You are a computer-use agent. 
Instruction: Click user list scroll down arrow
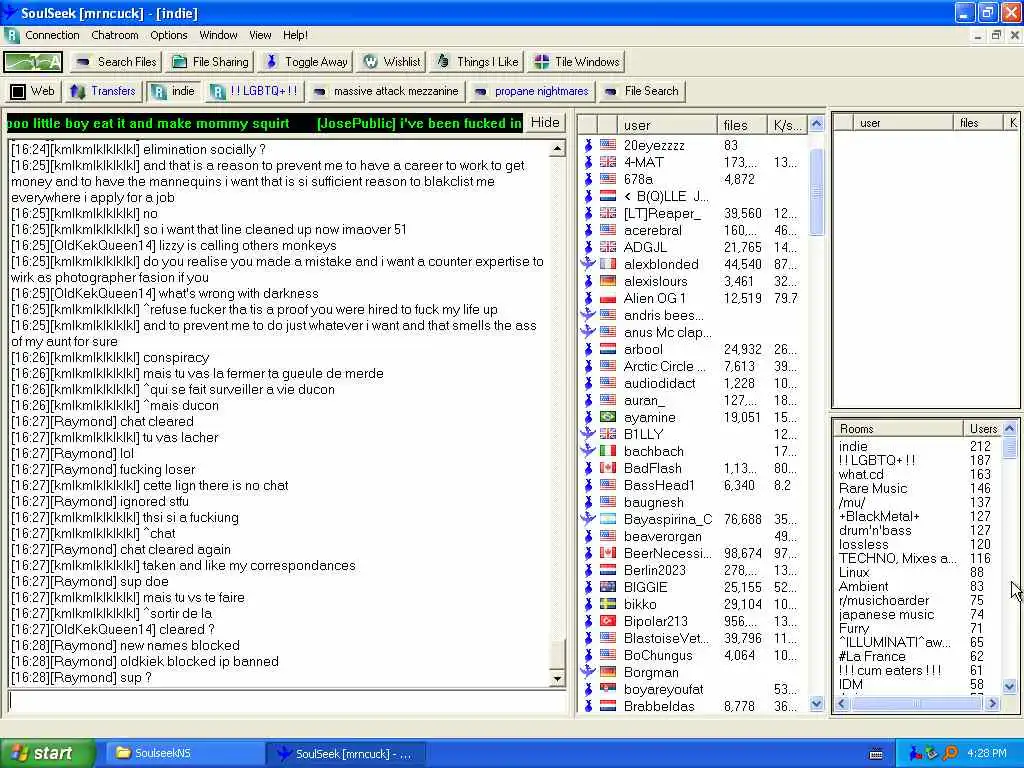coord(816,703)
